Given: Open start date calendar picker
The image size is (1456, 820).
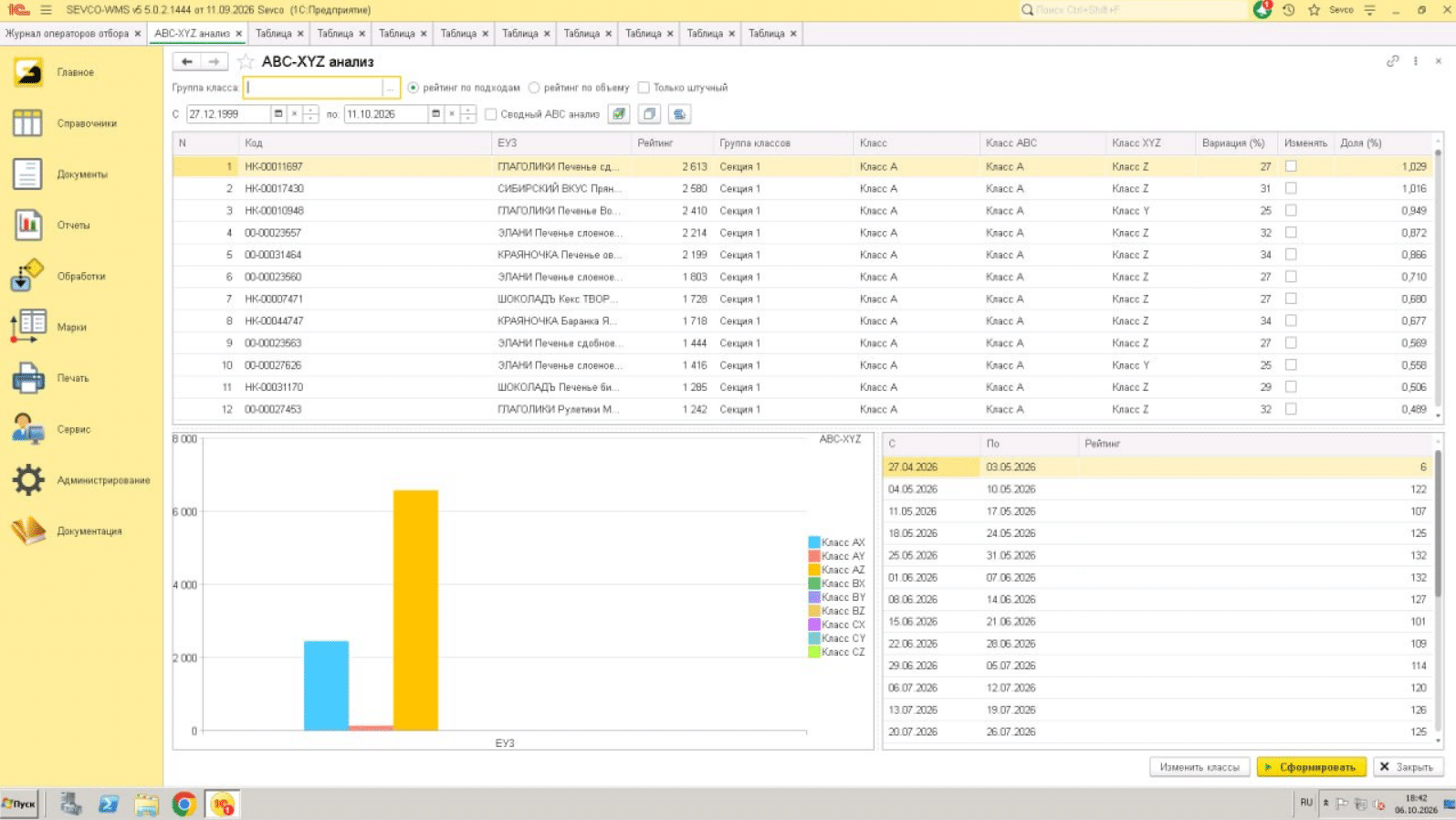Looking at the screenshot, I should (x=278, y=114).
